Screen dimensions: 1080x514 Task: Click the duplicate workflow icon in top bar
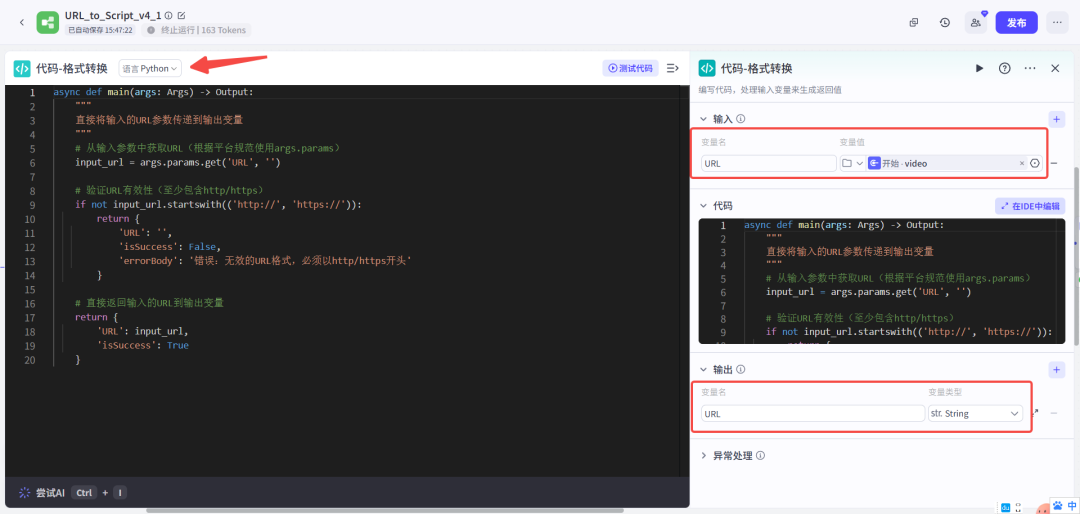tap(913, 22)
